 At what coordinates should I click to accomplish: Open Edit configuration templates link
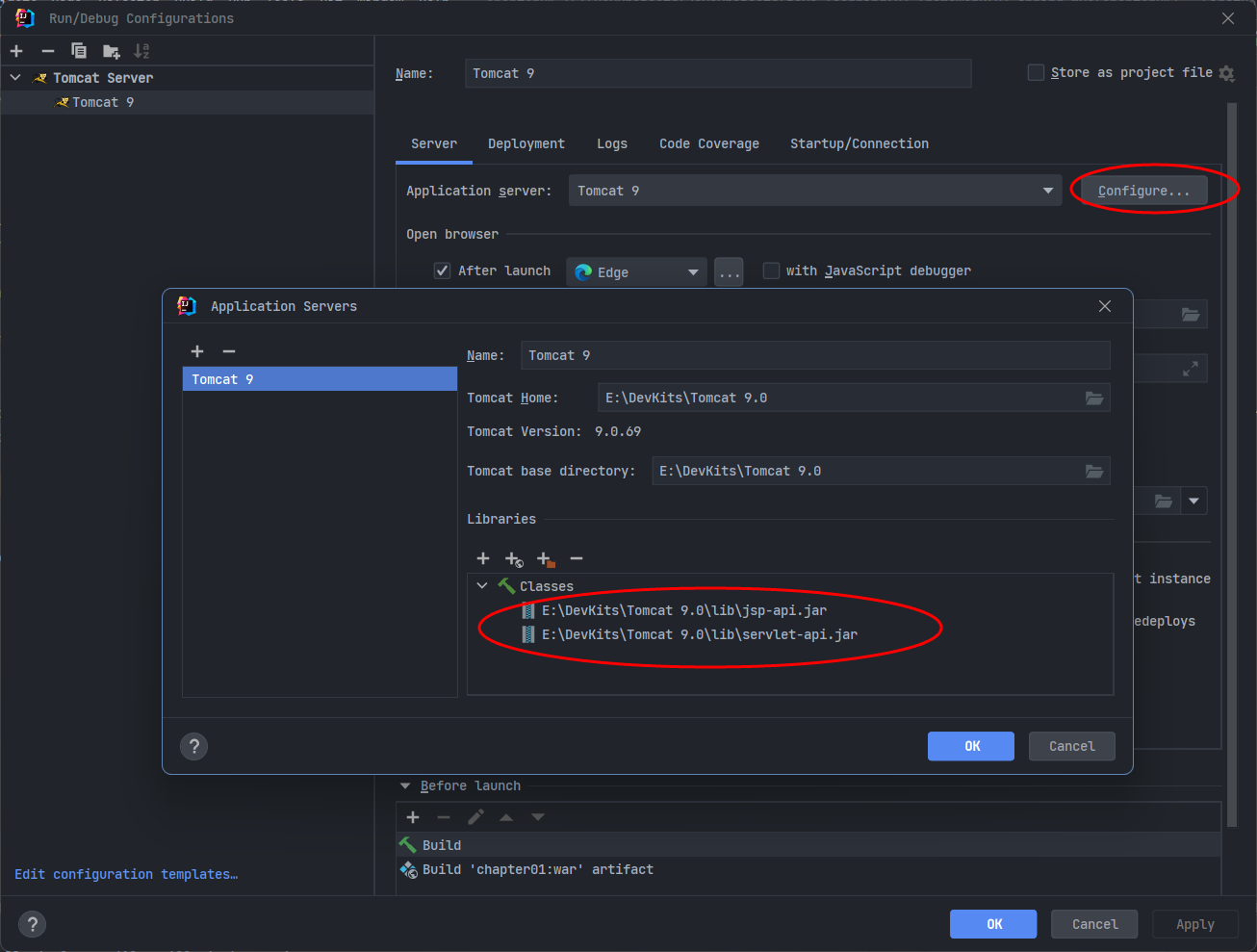click(x=126, y=874)
